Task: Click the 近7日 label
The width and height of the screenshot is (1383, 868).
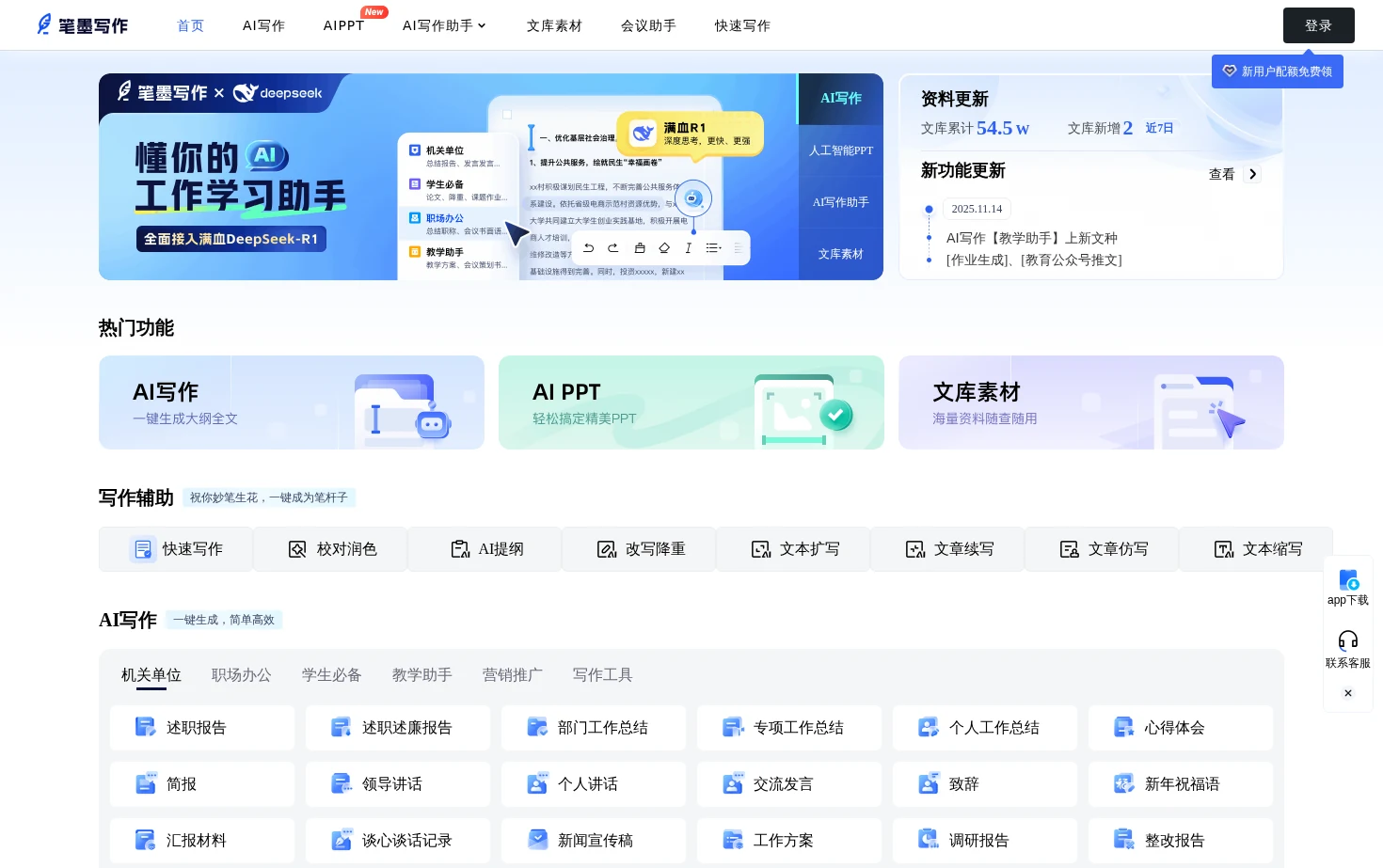Action: (1159, 128)
